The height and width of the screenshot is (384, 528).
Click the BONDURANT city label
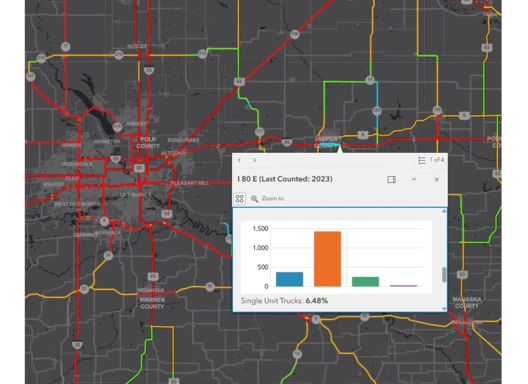(184, 140)
